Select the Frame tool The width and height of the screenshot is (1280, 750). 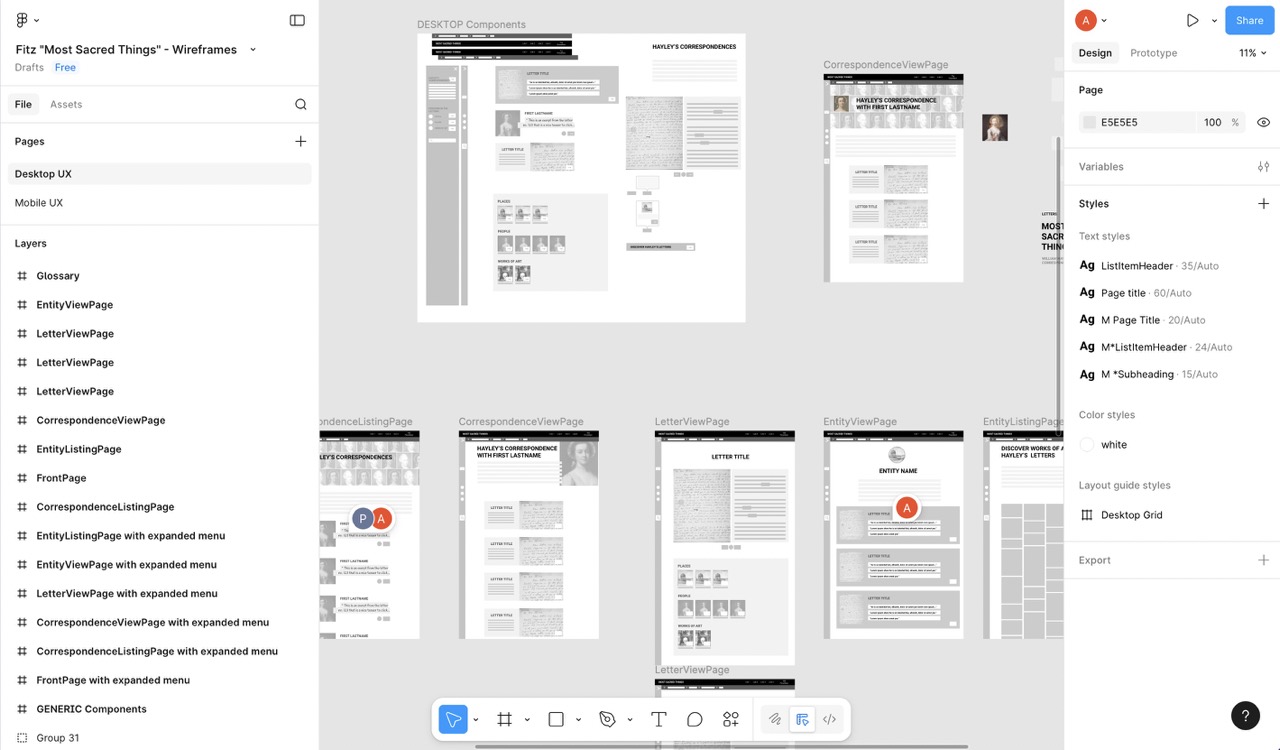(505, 719)
